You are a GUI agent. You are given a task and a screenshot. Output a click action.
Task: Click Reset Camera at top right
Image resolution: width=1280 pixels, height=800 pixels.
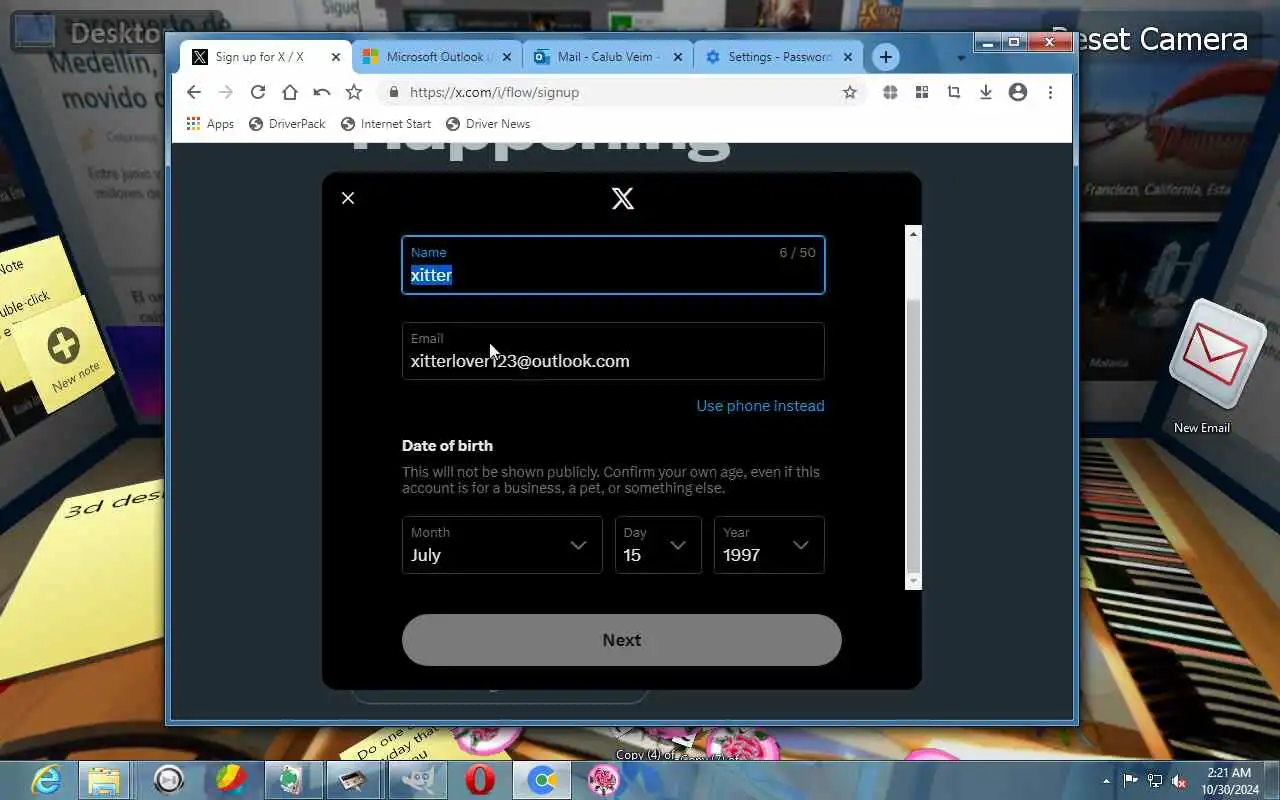tap(1150, 39)
